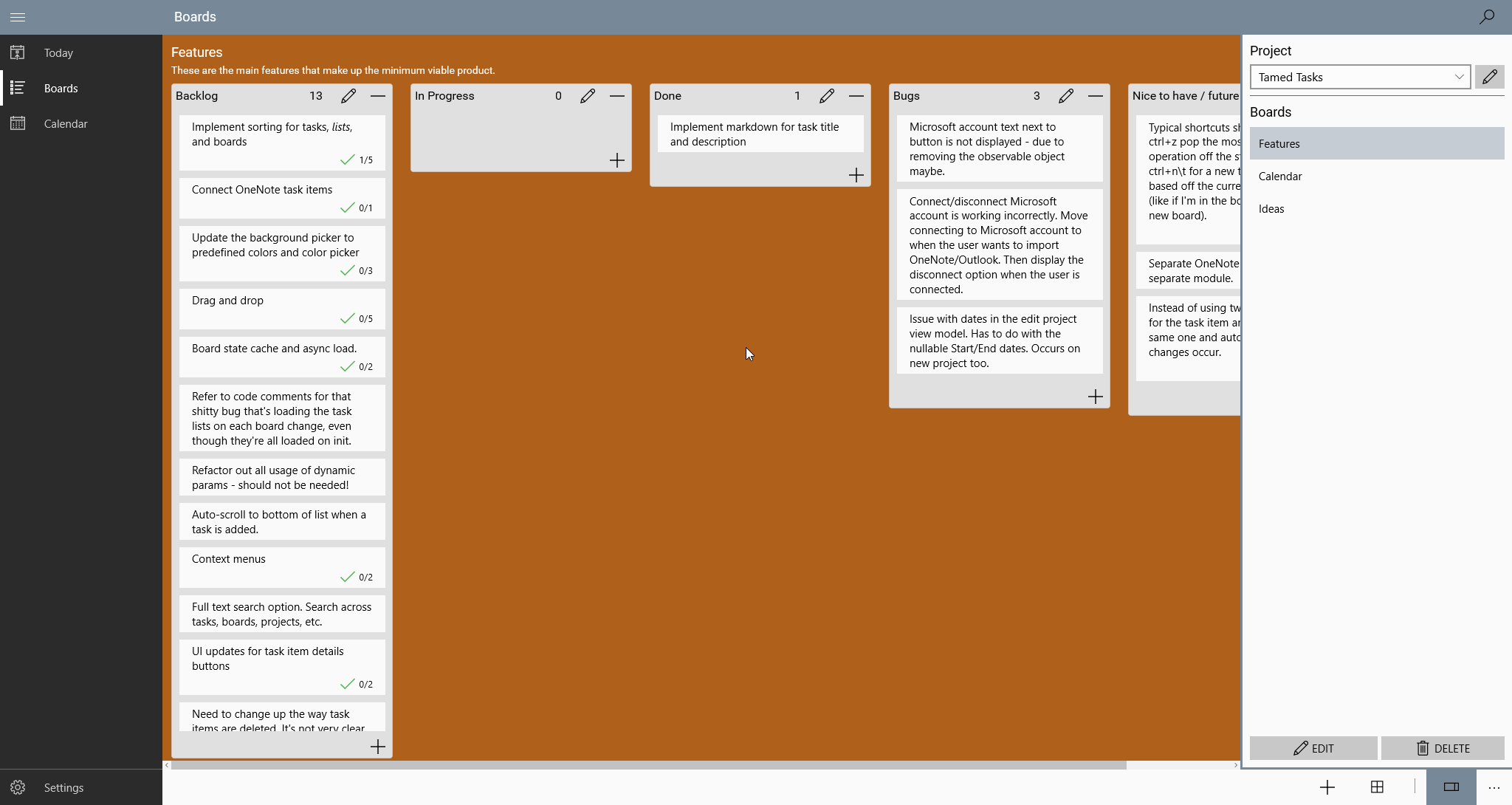Screen dimensions: 1512x805
Task: Select the Ideas board
Action: (x=1271, y=209)
